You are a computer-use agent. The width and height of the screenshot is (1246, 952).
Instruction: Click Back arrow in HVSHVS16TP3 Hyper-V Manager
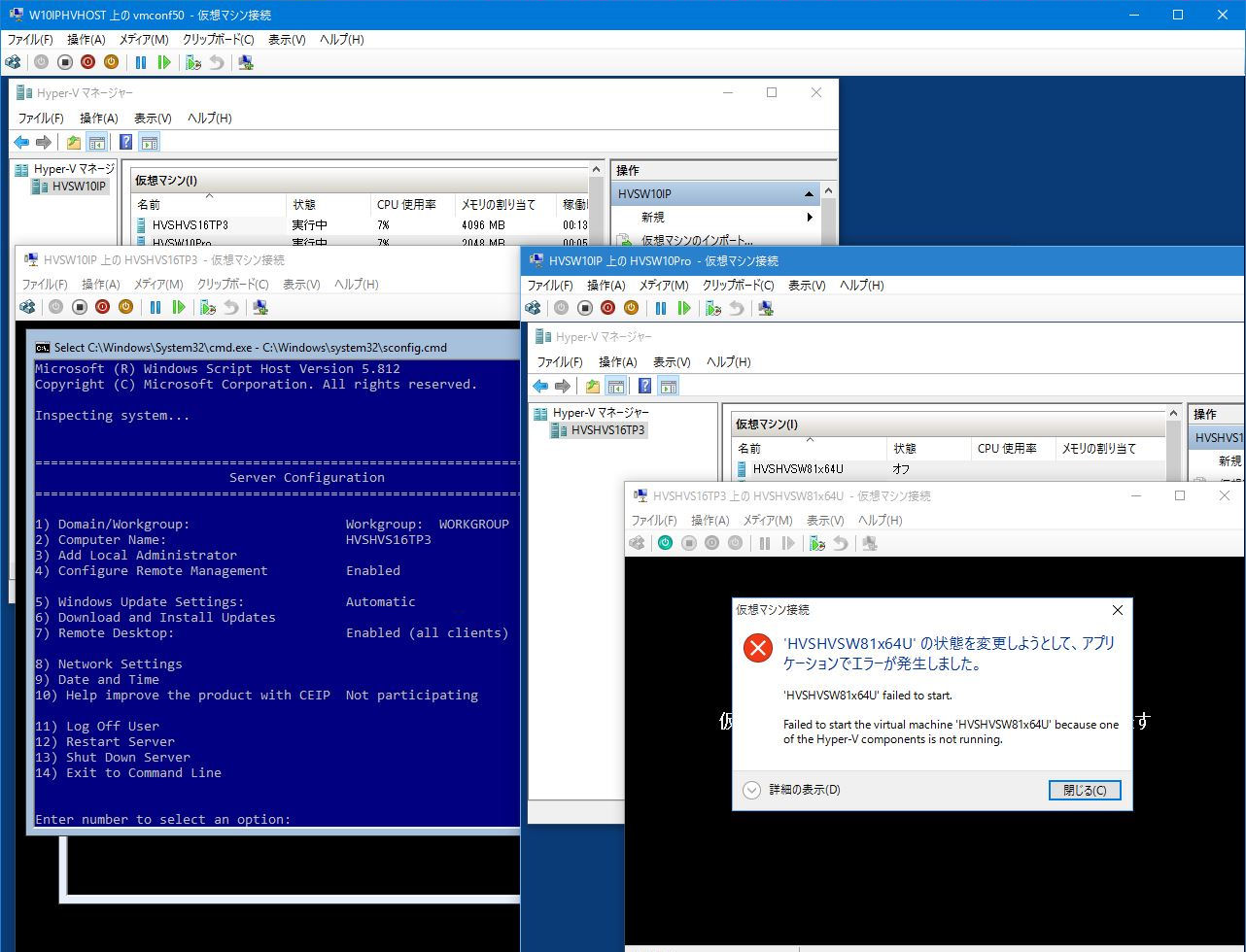point(540,386)
